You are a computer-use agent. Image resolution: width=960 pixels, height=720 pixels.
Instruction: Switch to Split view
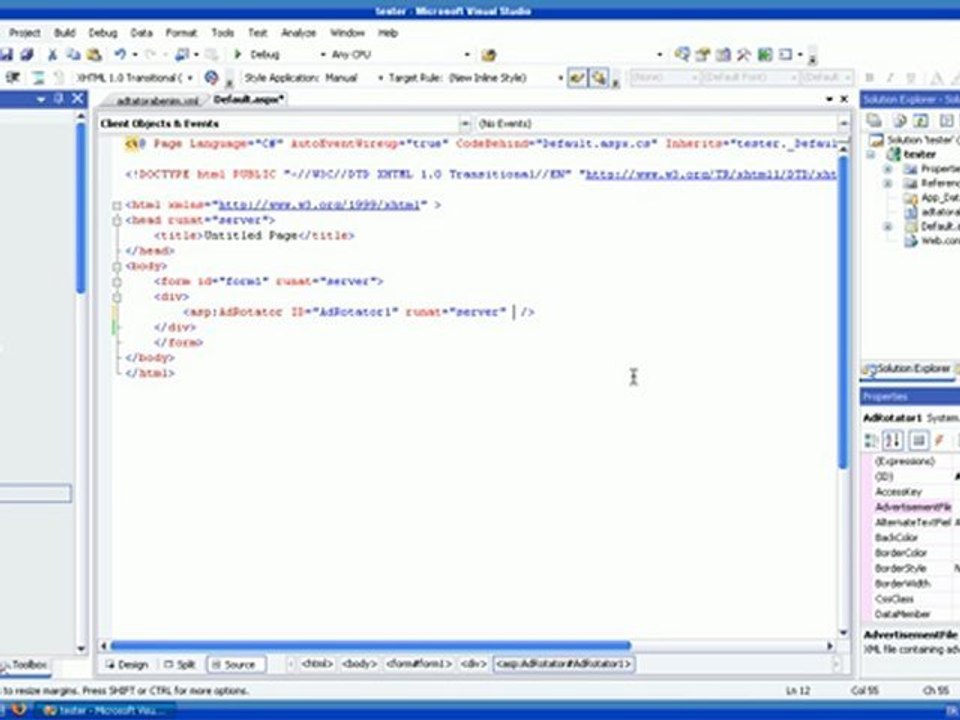(179, 664)
